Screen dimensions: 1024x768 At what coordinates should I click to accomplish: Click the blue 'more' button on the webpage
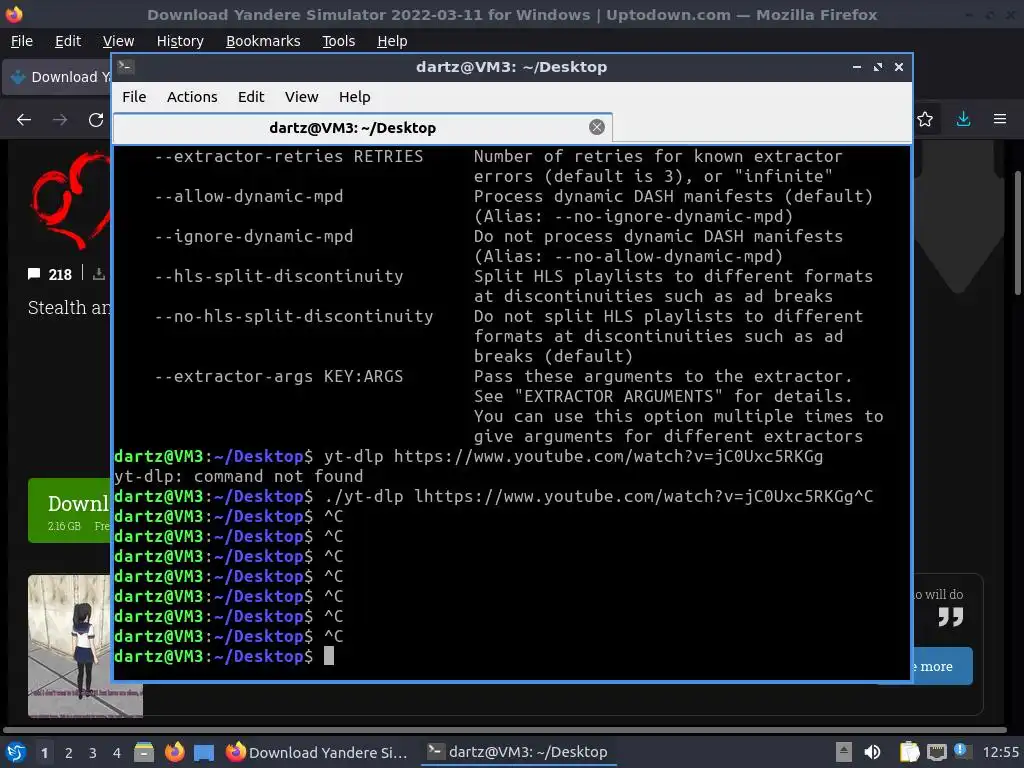tap(942, 666)
